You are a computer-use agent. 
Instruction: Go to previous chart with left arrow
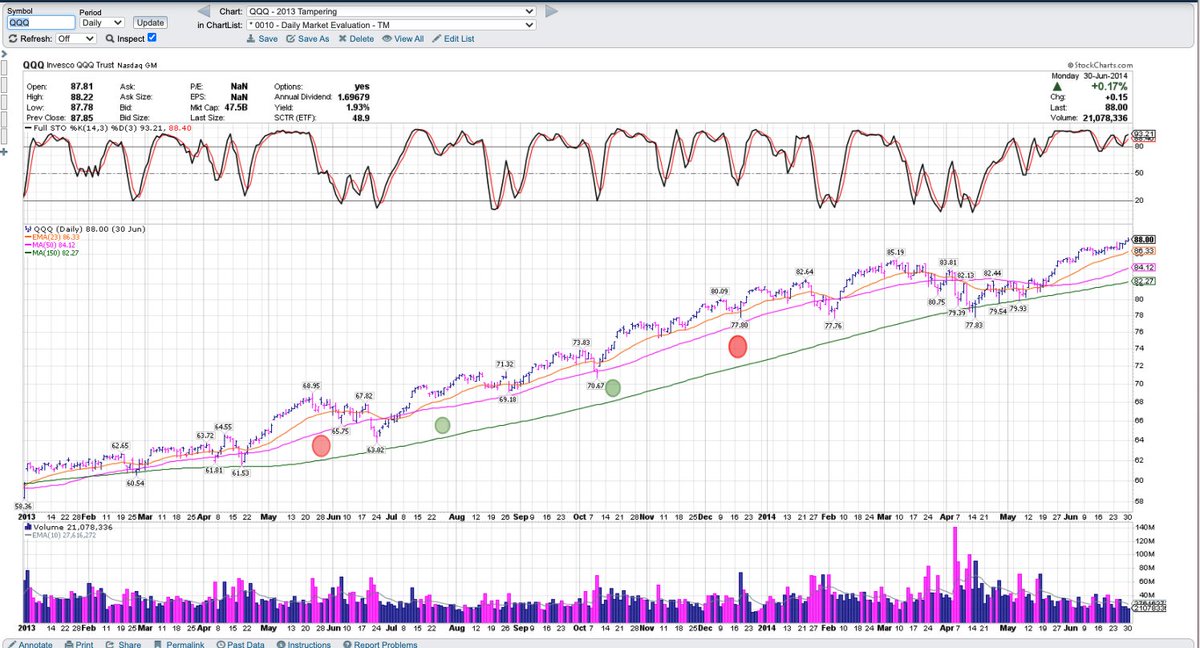[x=203, y=10]
